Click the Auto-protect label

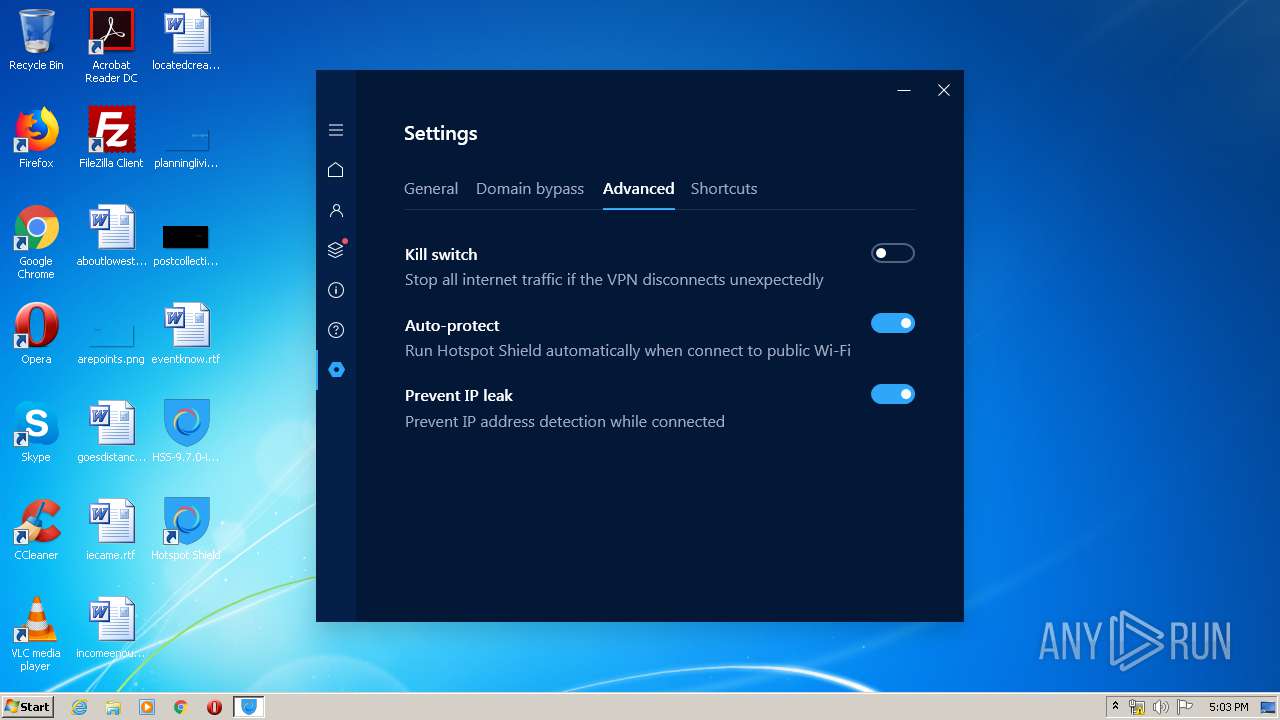pyautogui.click(x=452, y=325)
